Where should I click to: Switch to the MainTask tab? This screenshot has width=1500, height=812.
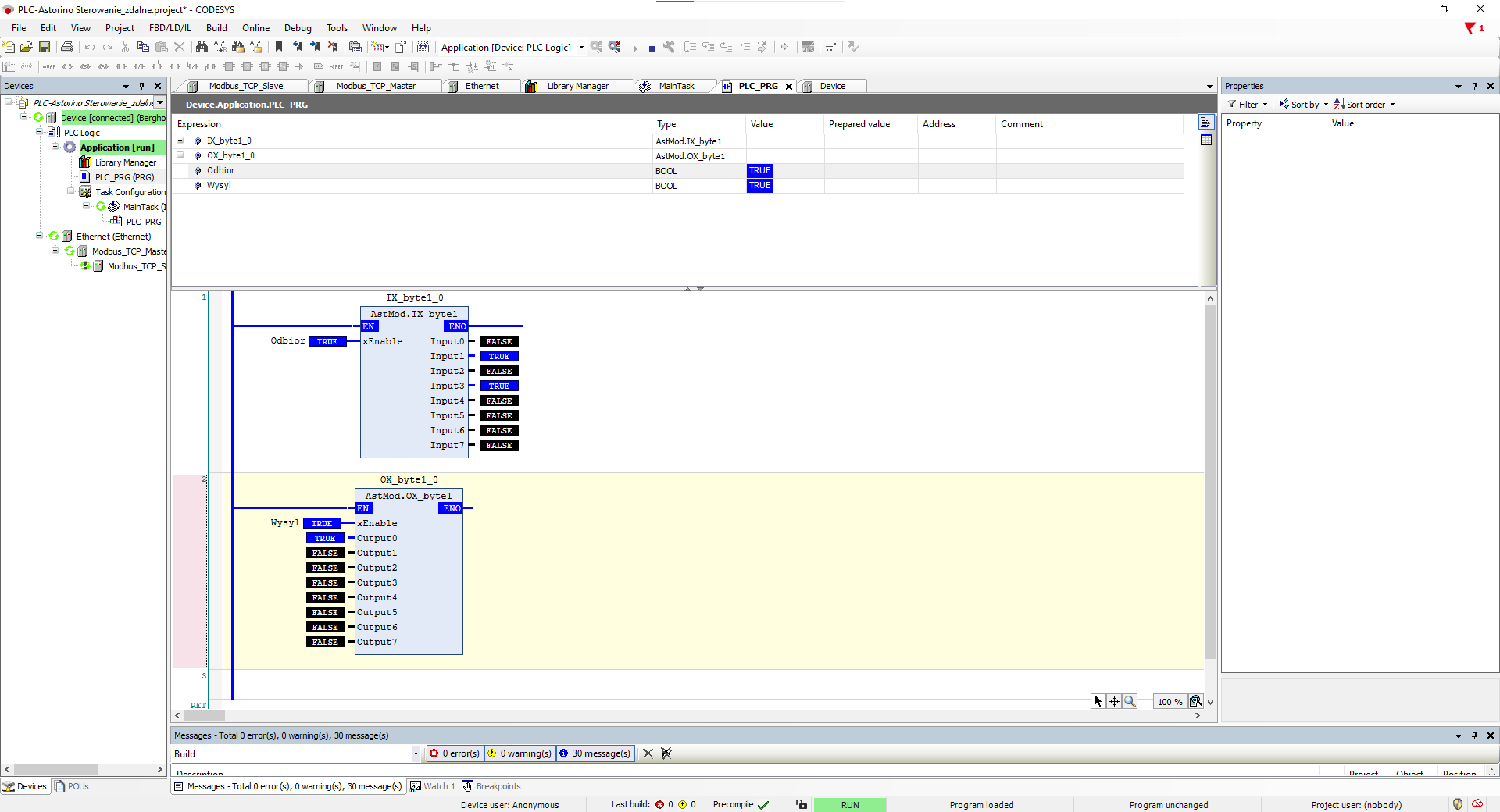tap(676, 86)
